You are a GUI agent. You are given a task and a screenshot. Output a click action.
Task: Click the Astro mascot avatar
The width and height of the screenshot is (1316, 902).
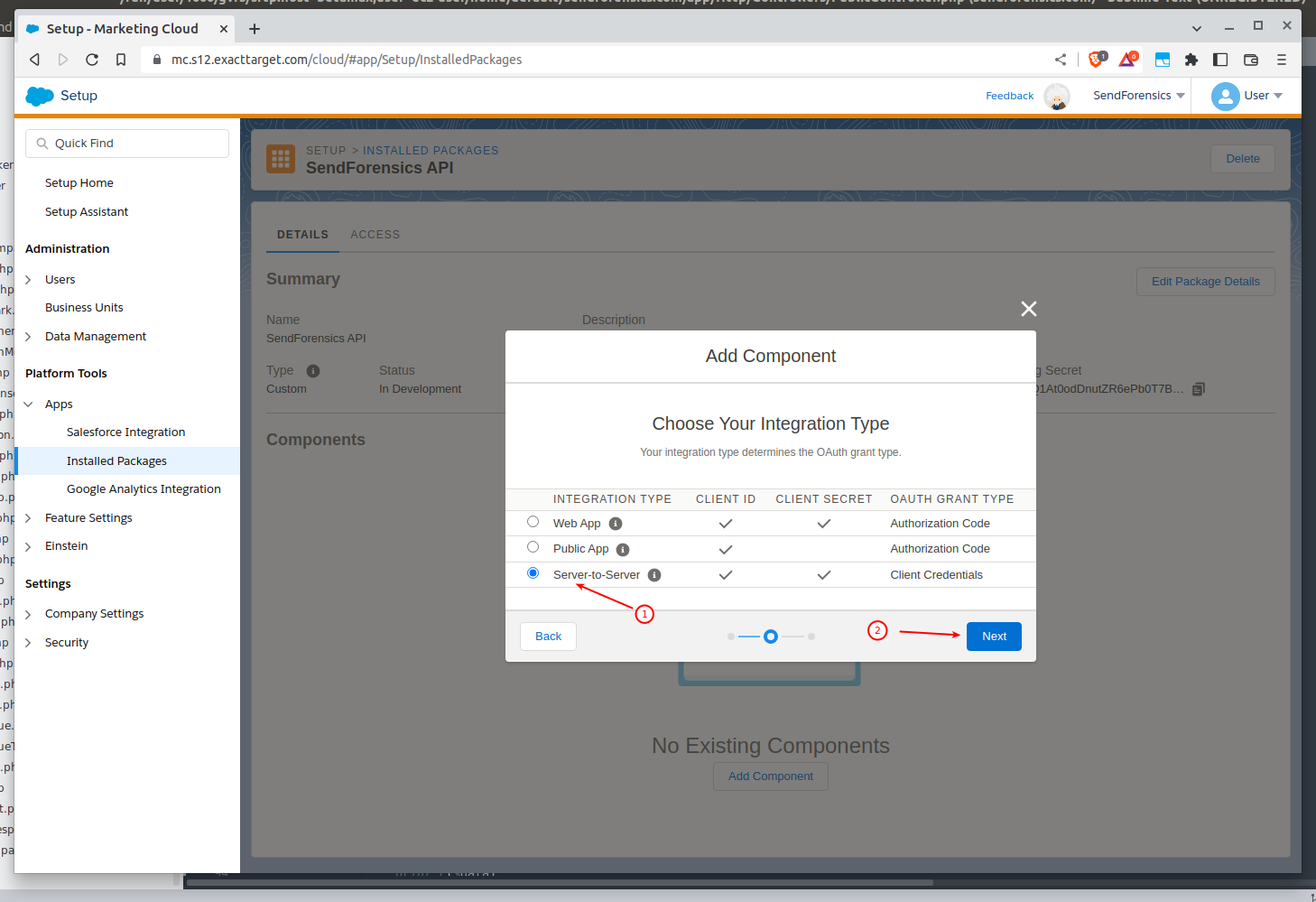[1057, 96]
